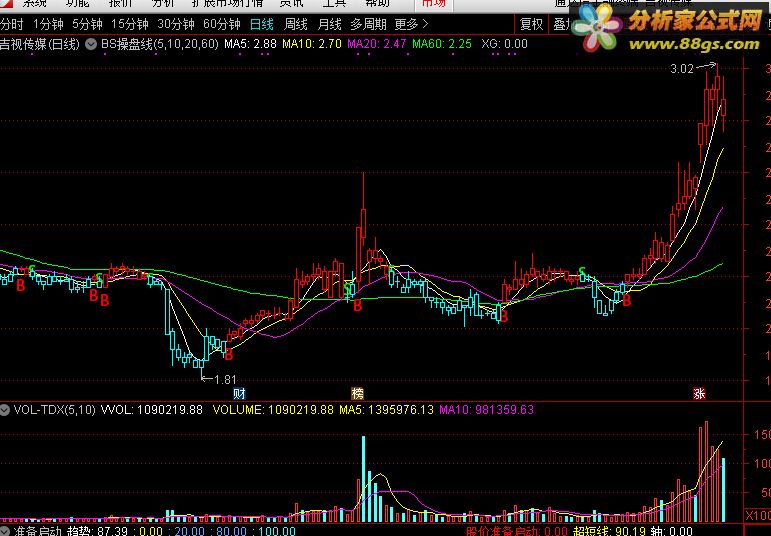Open the VOL-TDX indicator dropdown arrow
Screen dimensions: 771x536
coord(5,410)
